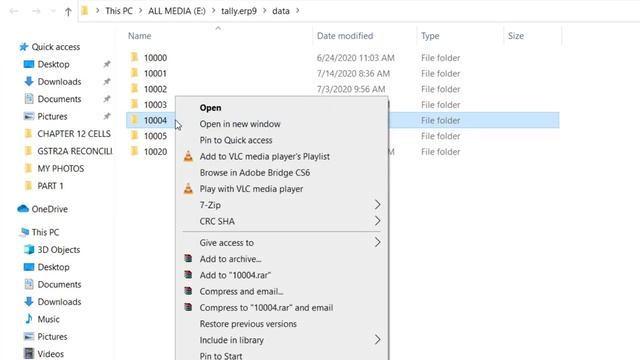Choose Pin to Start
640x360 pixels.
coord(282,355)
